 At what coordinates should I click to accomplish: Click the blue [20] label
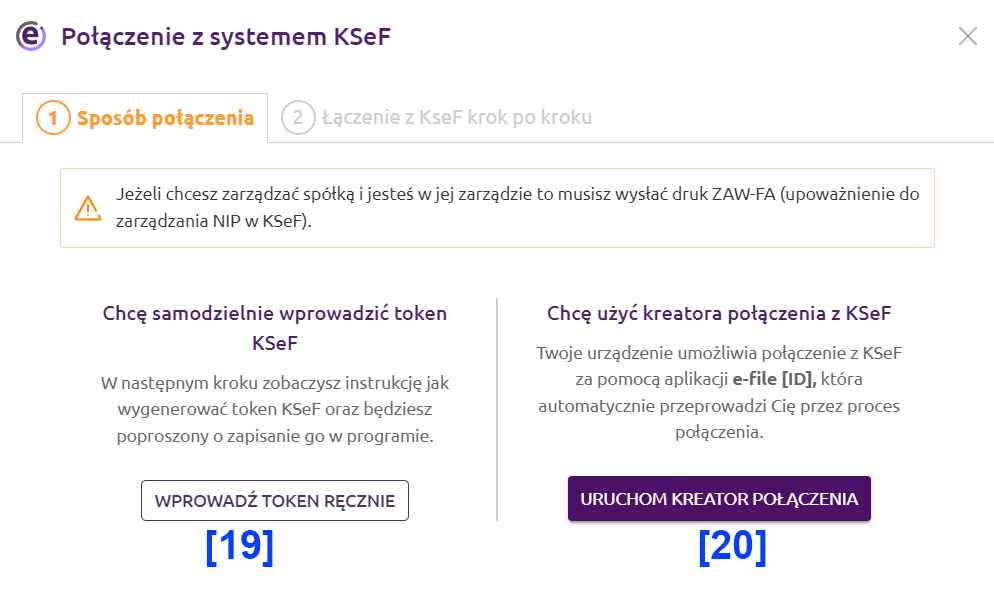click(x=732, y=546)
